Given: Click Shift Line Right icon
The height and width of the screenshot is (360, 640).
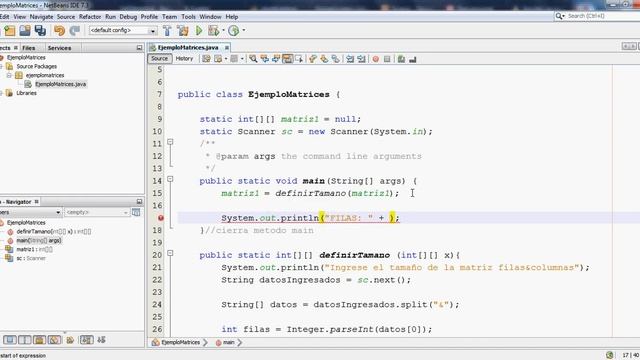Looking at the screenshot, I should pyautogui.click(x=361, y=59).
